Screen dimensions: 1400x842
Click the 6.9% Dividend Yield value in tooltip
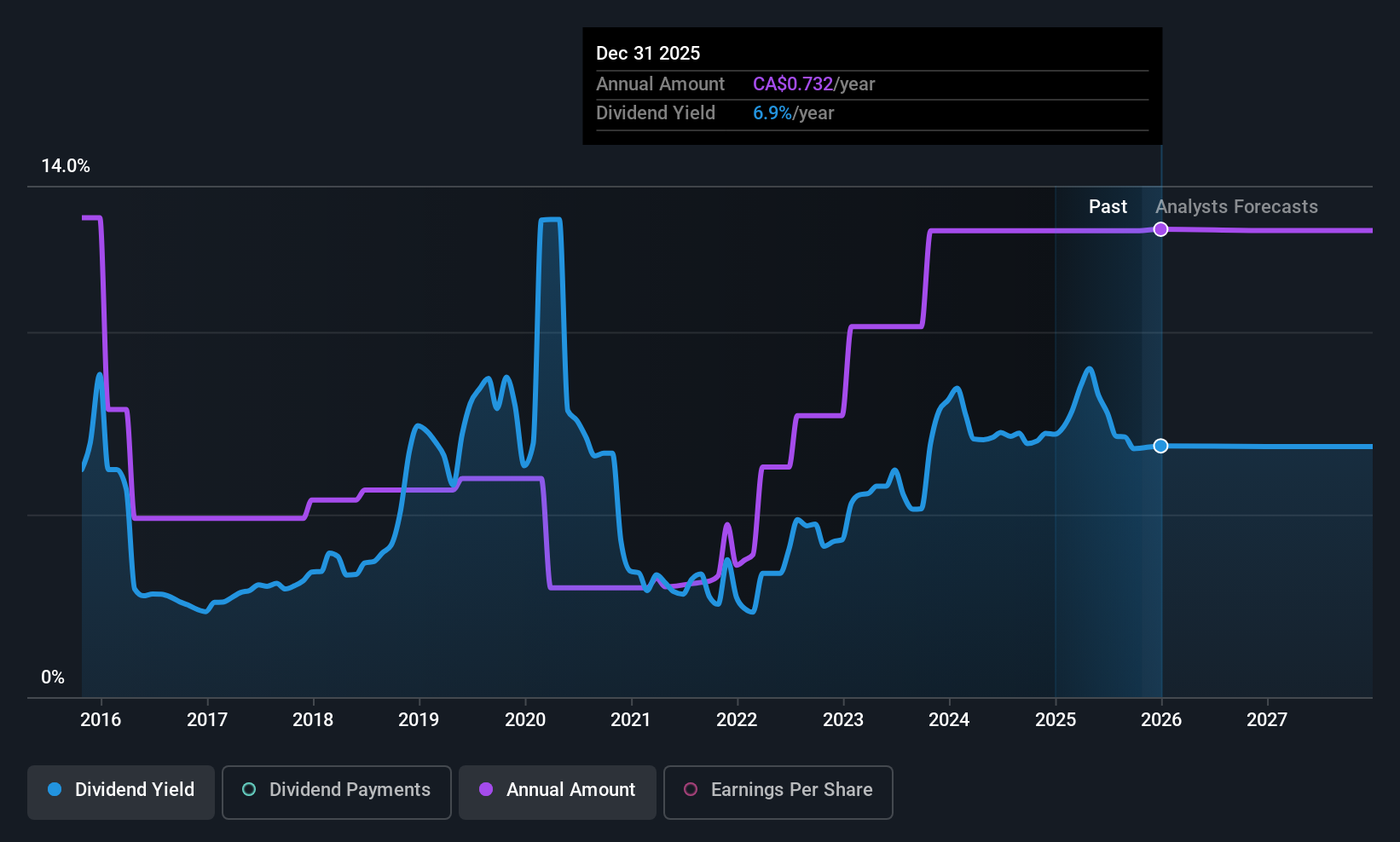tap(771, 112)
